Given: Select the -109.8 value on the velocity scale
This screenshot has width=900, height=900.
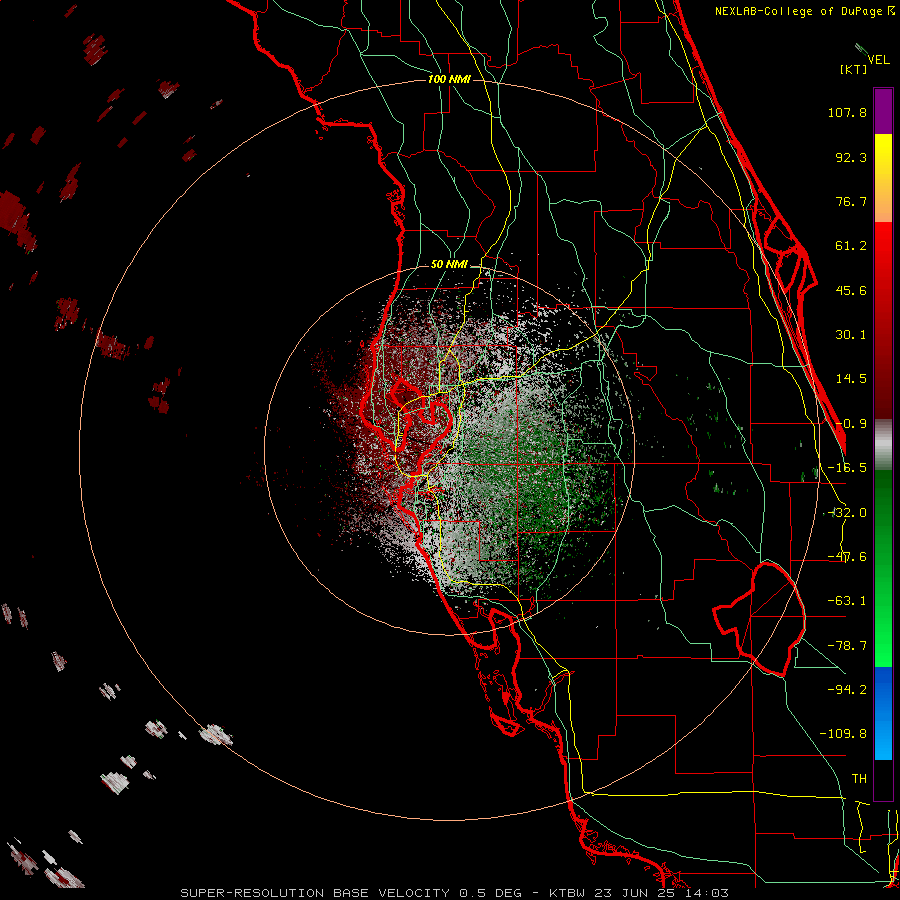Looking at the screenshot, I should click(x=843, y=734).
